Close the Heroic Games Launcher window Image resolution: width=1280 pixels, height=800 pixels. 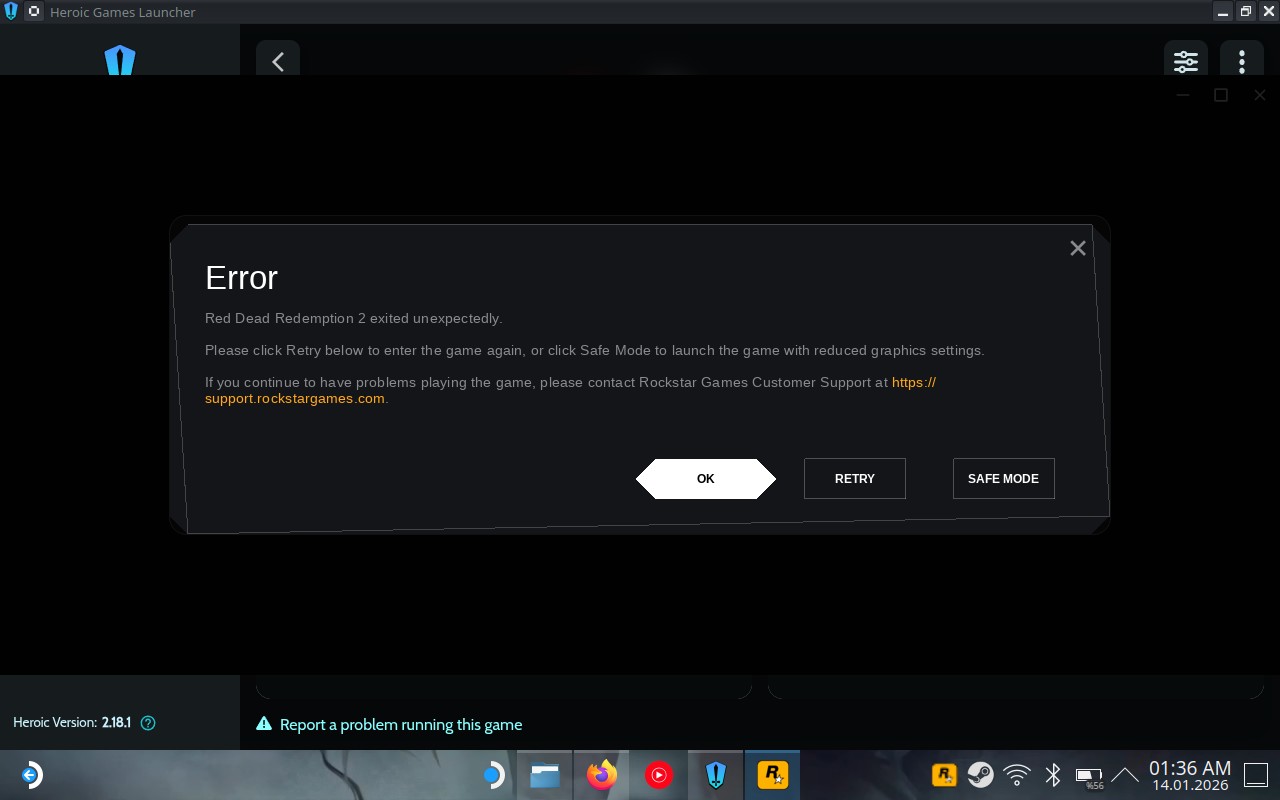[1268, 12]
